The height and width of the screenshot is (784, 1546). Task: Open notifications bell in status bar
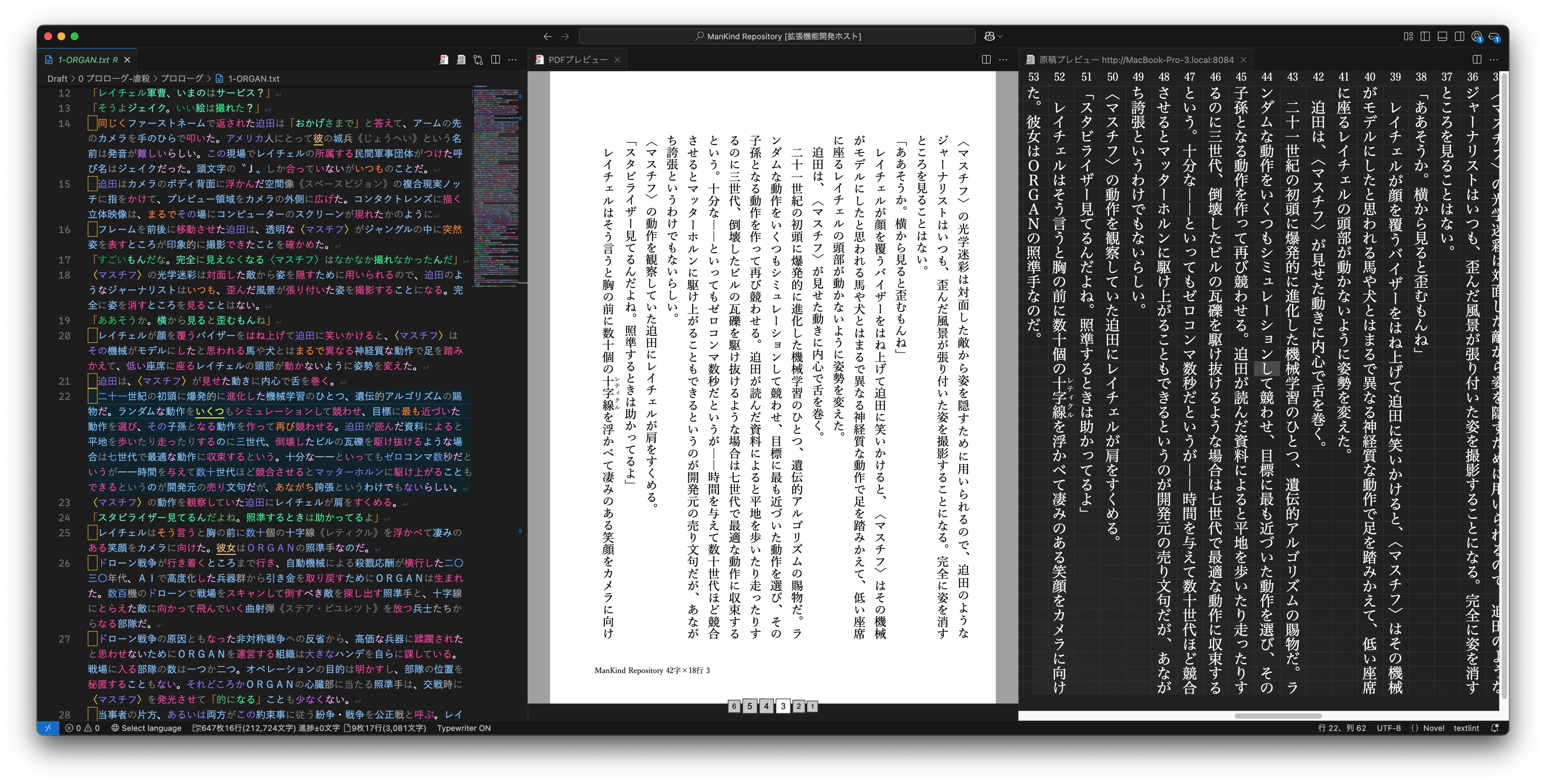1495,728
